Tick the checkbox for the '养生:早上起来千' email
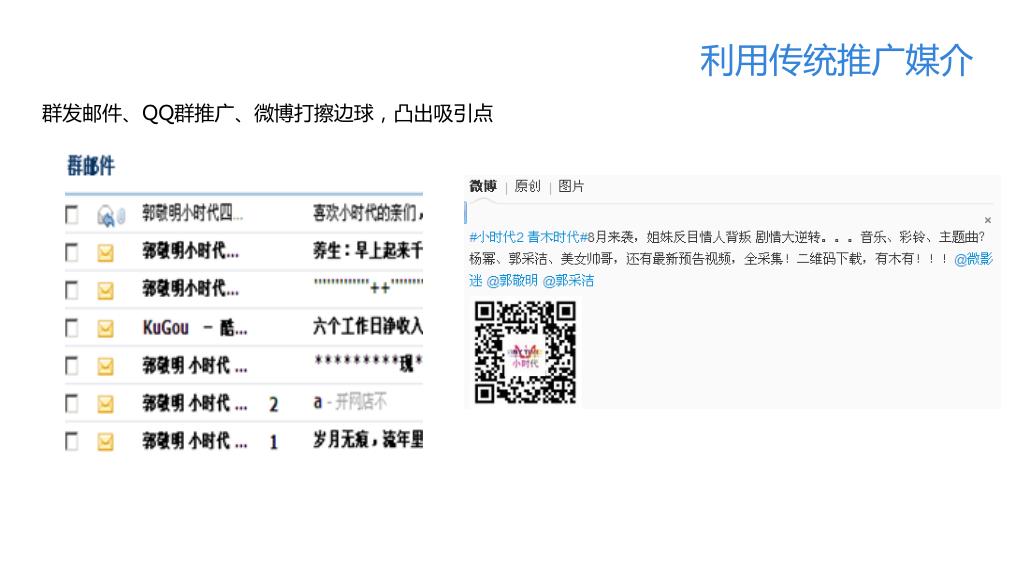This screenshot has height=576, width=1024. (x=72, y=253)
